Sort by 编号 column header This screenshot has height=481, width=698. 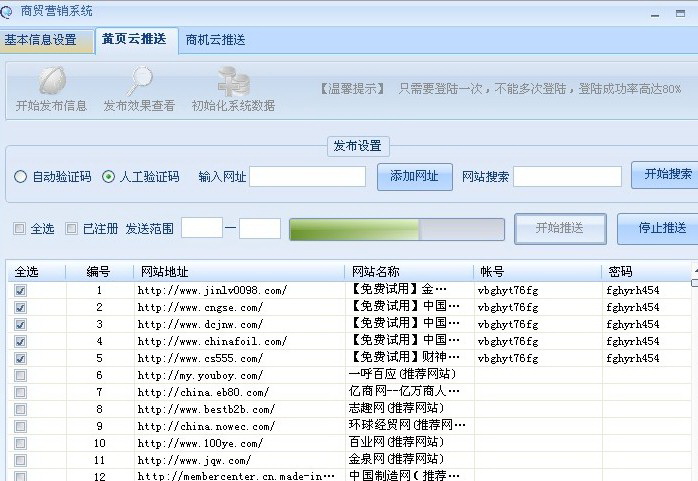pos(99,272)
